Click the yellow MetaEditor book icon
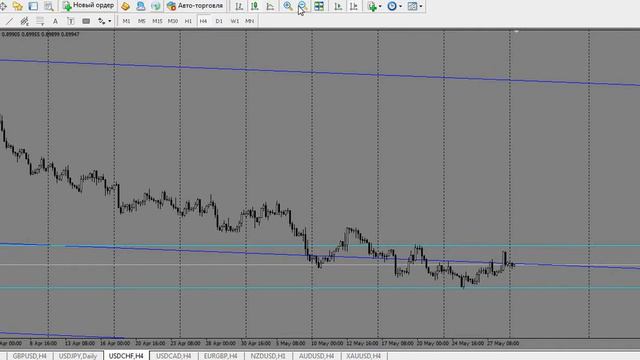The image size is (640, 360). tap(125, 6)
